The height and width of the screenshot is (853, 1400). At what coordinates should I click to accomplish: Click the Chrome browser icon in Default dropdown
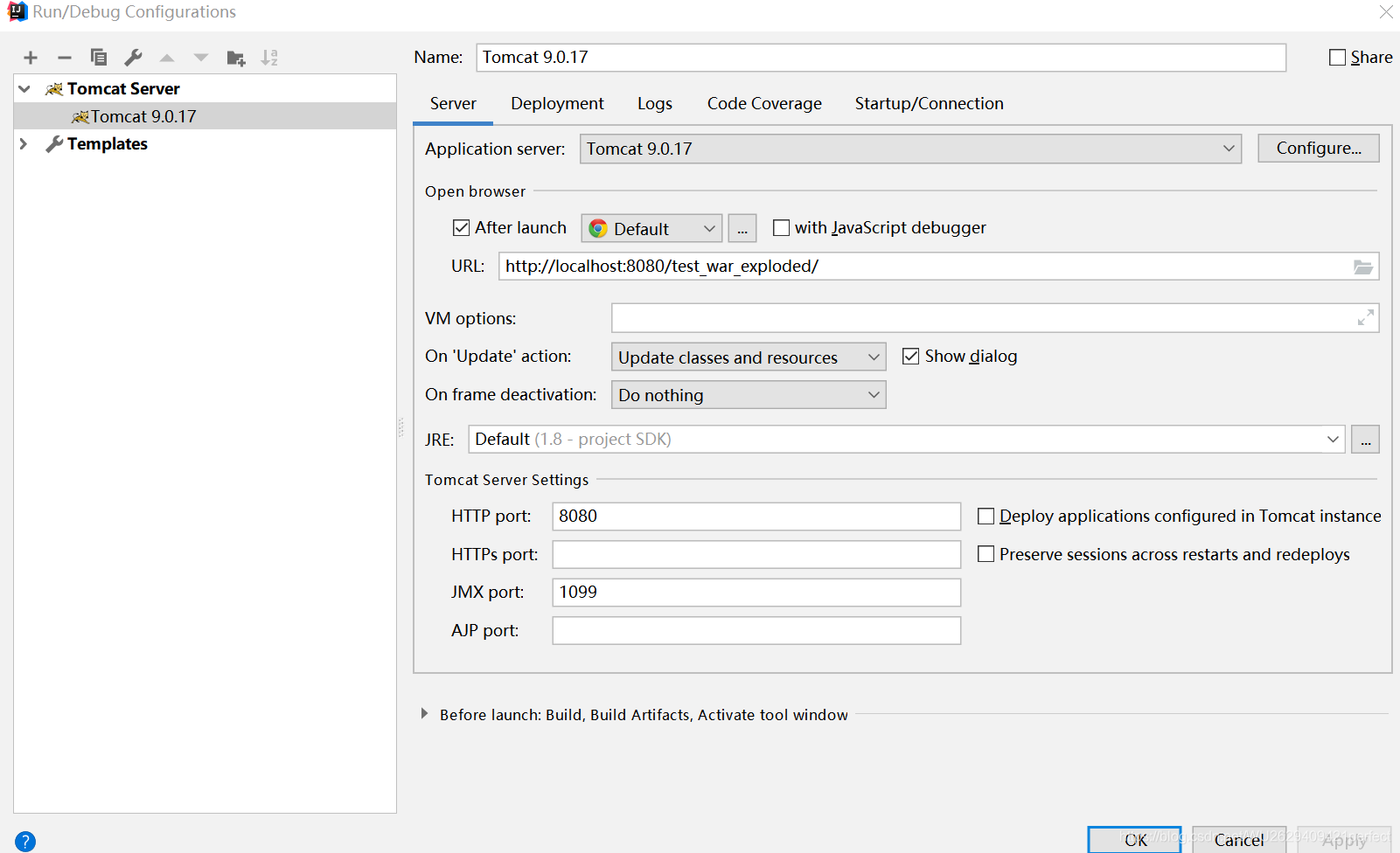598,229
